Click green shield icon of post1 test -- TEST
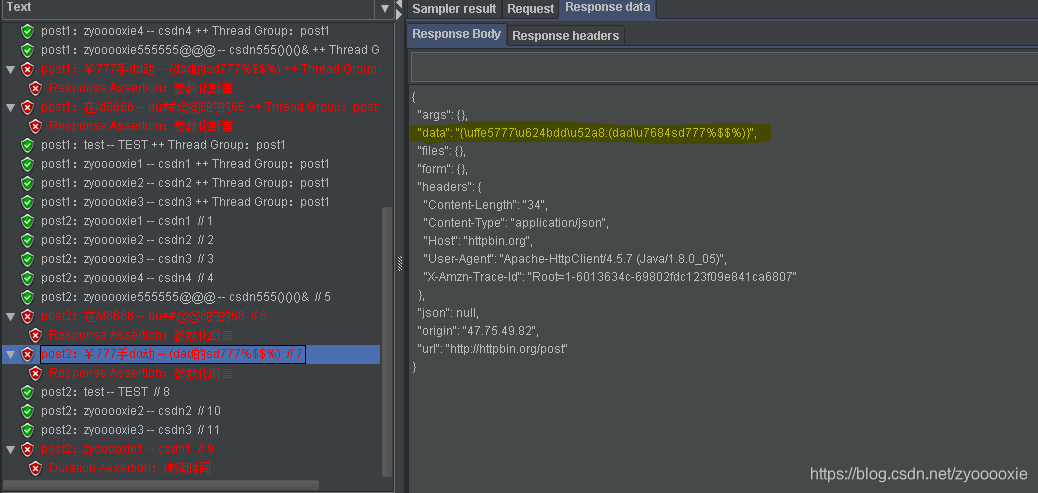 pyautogui.click(x=27, y=145)
